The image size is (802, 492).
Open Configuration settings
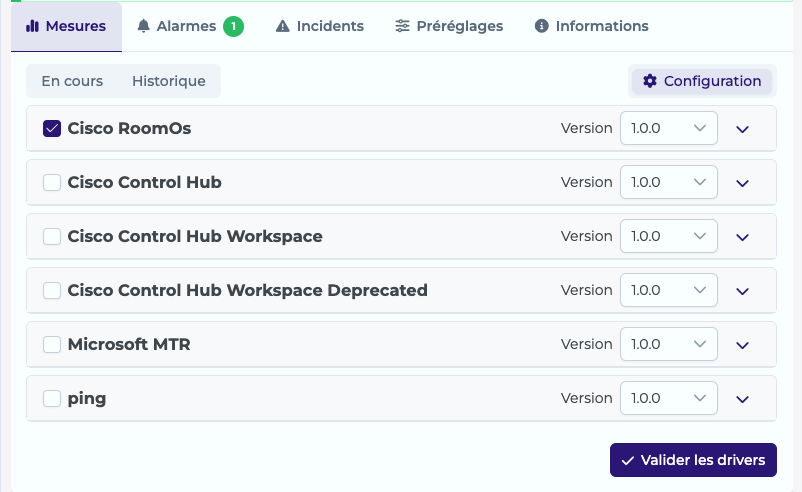coord(702,81)
